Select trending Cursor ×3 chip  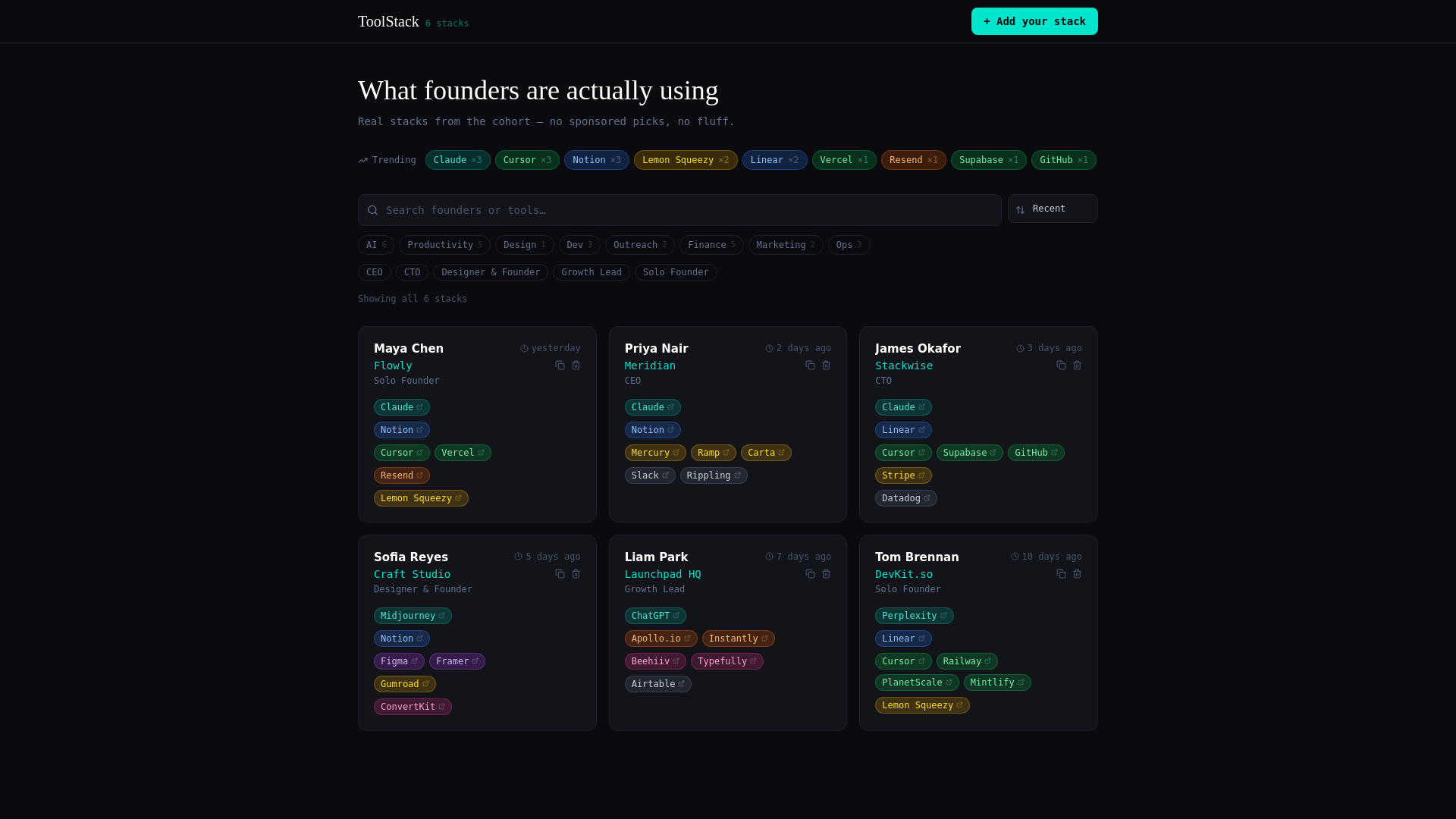click(x=527, y=160)
